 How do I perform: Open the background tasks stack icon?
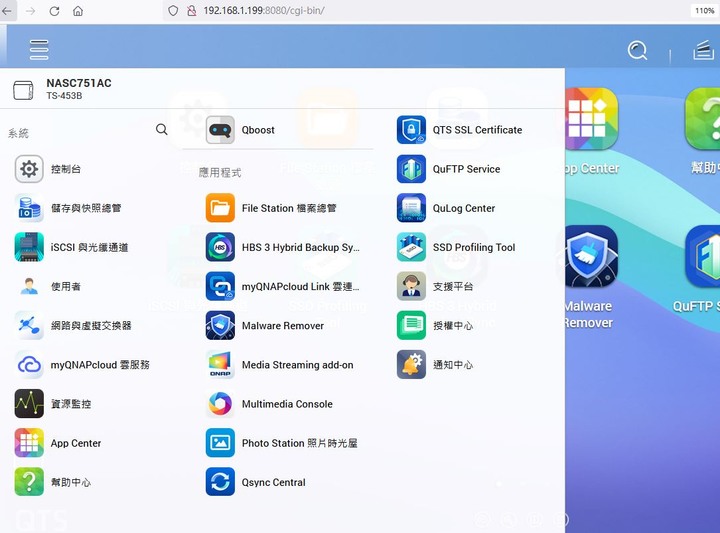pos(703,50)
